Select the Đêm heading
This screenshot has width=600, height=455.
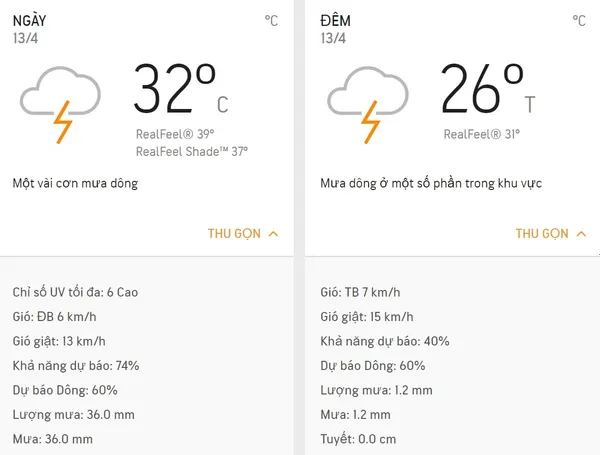338,20
